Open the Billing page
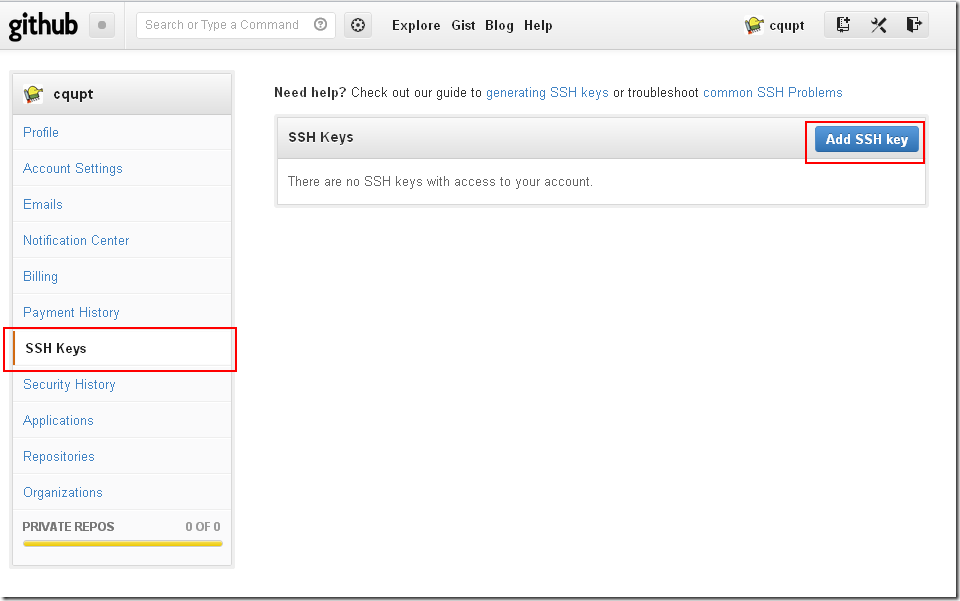The width and height of the screenshot is (960, 601). tap(40, 277)
